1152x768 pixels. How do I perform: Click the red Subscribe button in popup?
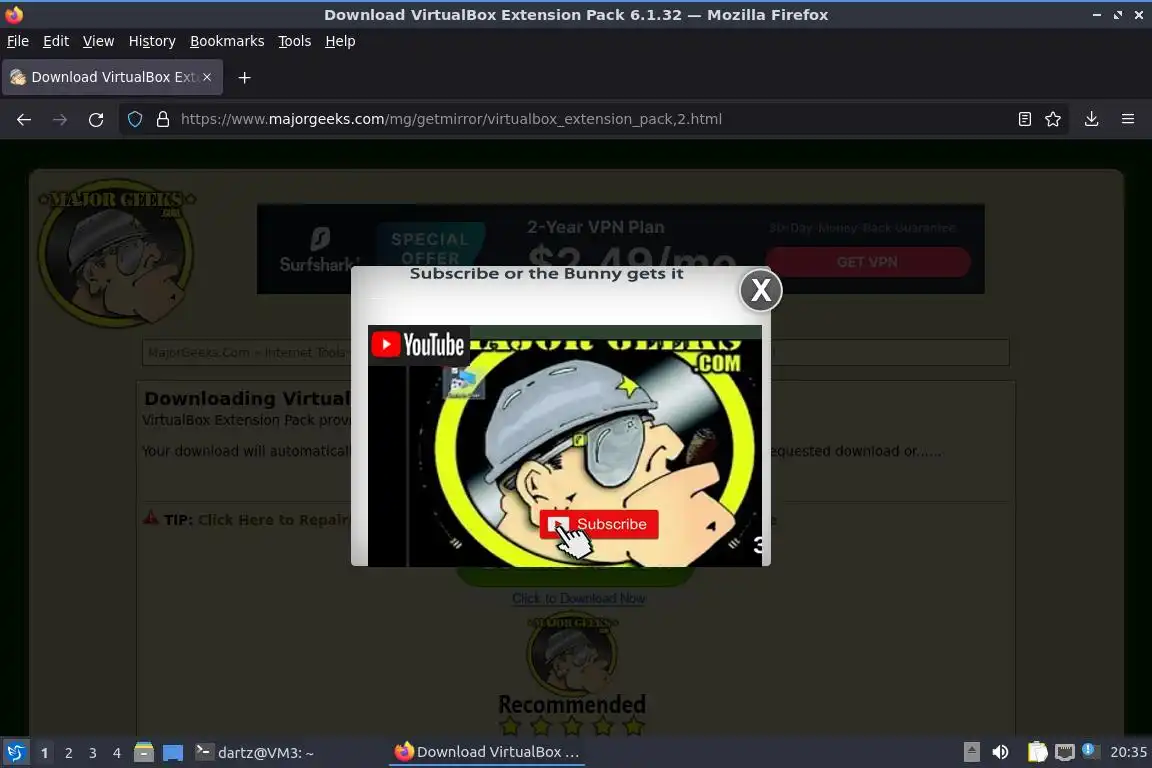pyautogui.click(x=599, y=524)
